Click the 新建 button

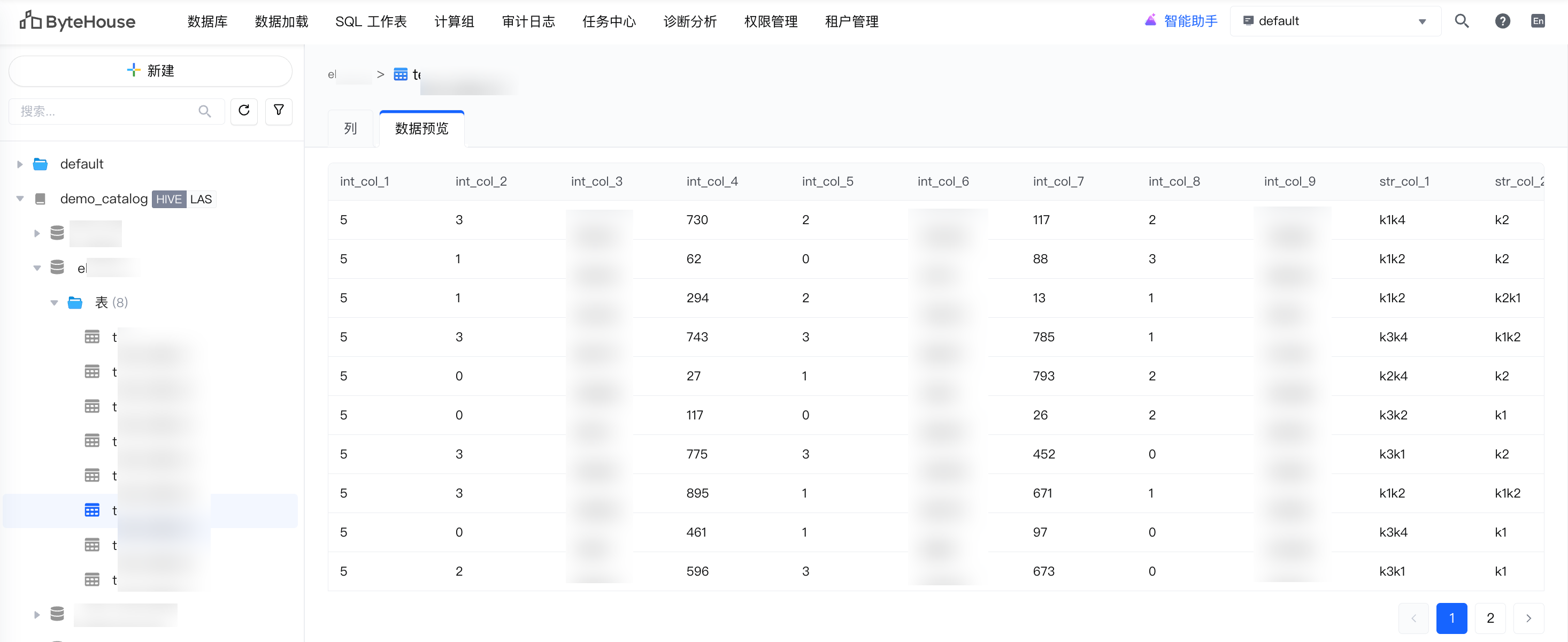click(x=150, y=71)
